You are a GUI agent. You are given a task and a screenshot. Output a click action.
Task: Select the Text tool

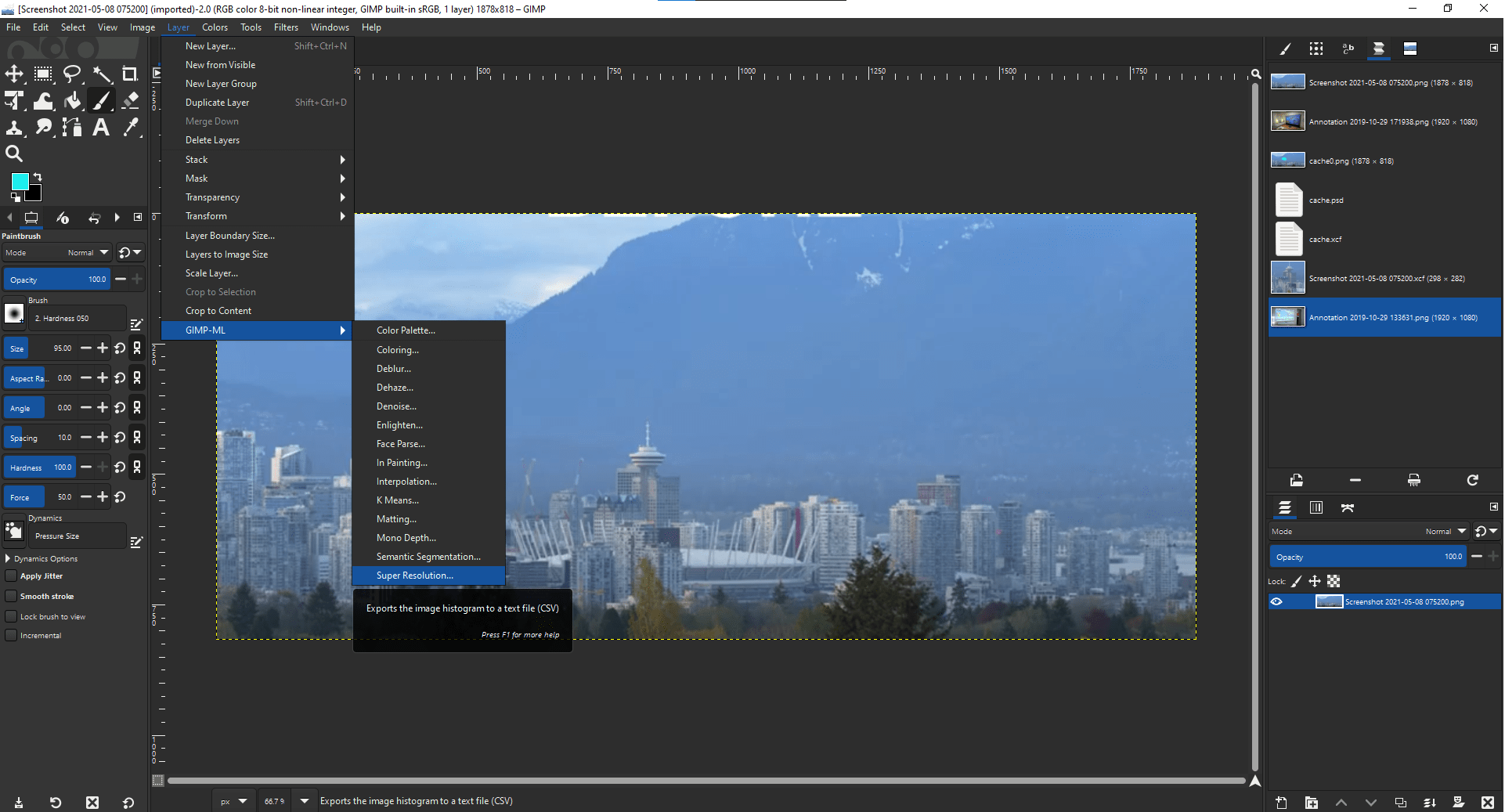[x=102, y=128]
